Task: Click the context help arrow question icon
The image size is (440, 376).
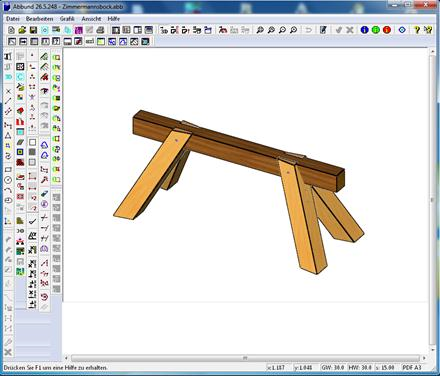Action: [x=428, y=30]
